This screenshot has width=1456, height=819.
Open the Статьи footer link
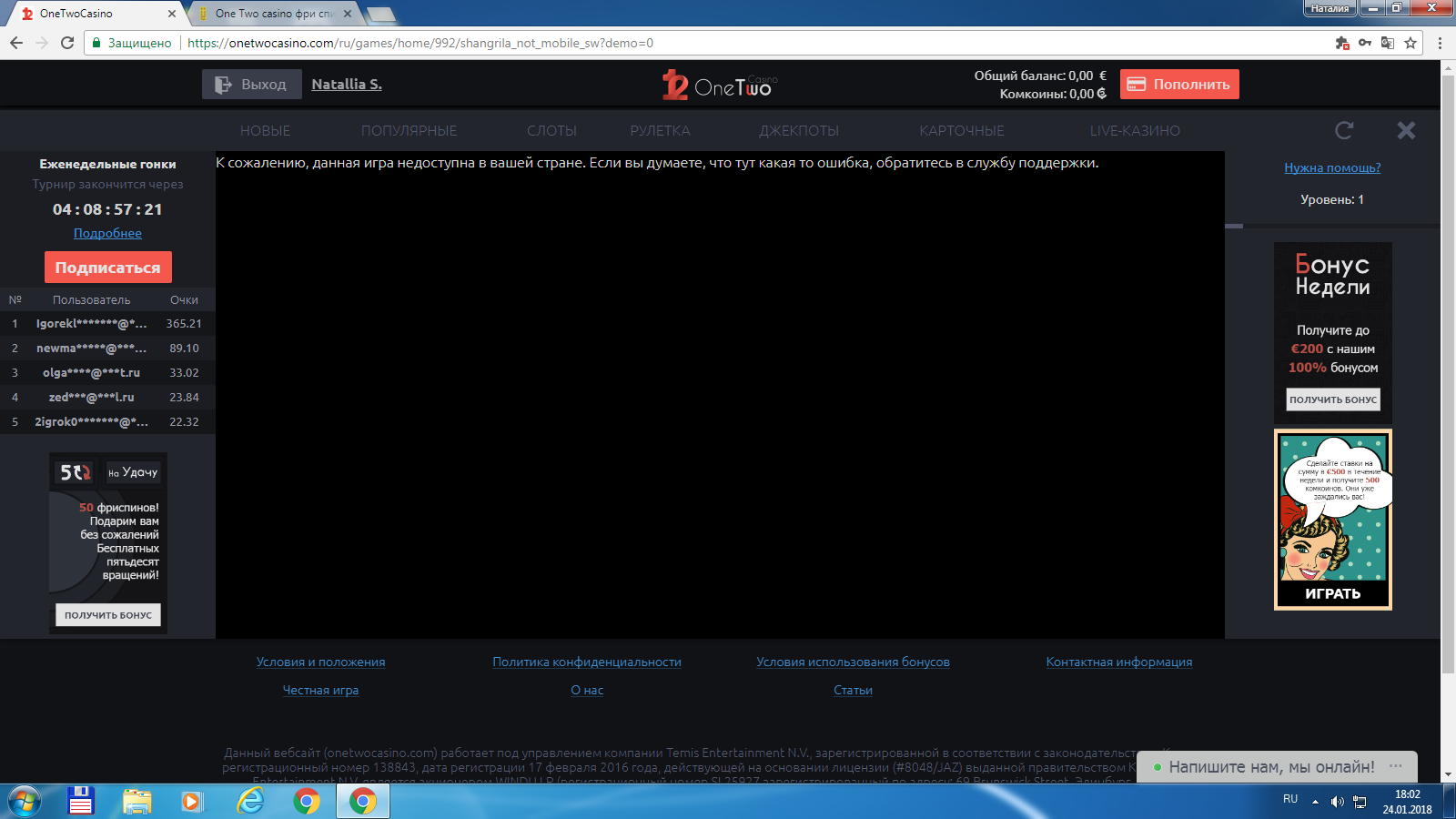(x=853, y=690)
